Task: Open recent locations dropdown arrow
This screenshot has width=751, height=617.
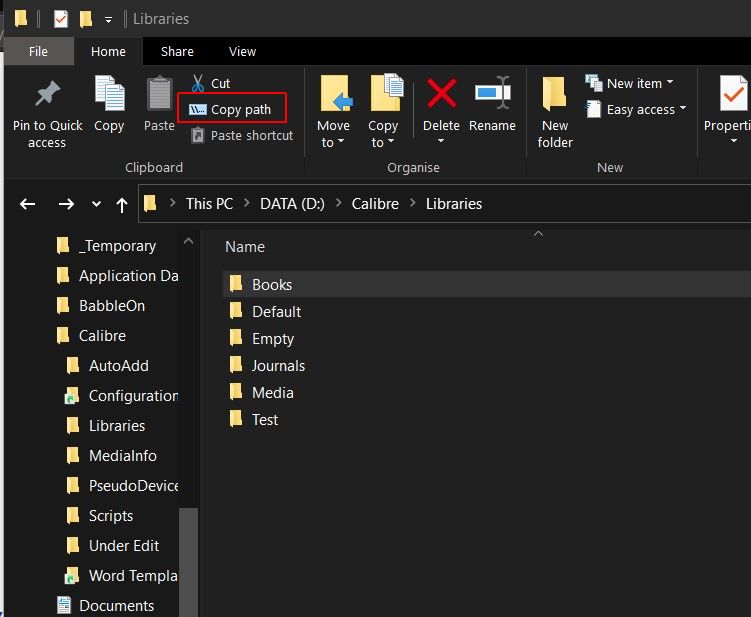Action: [96, 204]
